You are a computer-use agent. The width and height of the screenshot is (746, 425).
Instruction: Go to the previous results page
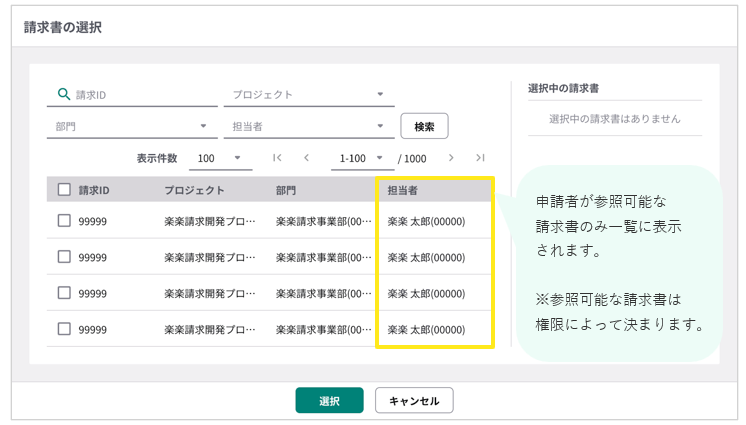point(306,158)
